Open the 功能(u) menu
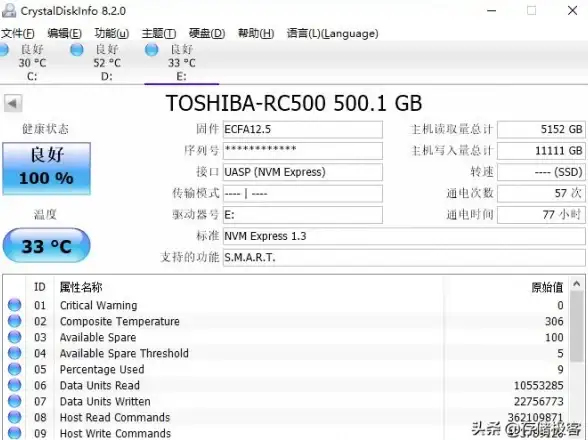588x440 pixels. 112,33
